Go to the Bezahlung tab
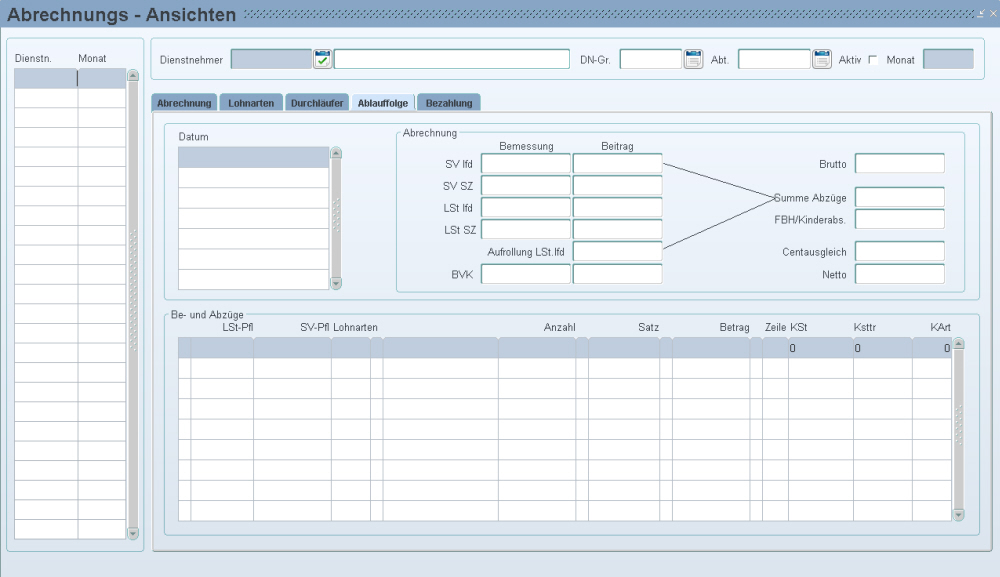 [449, 103]
